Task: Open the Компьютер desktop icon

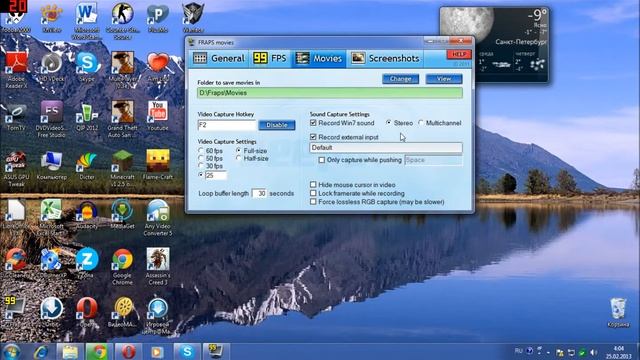Action: click(51, 165)
